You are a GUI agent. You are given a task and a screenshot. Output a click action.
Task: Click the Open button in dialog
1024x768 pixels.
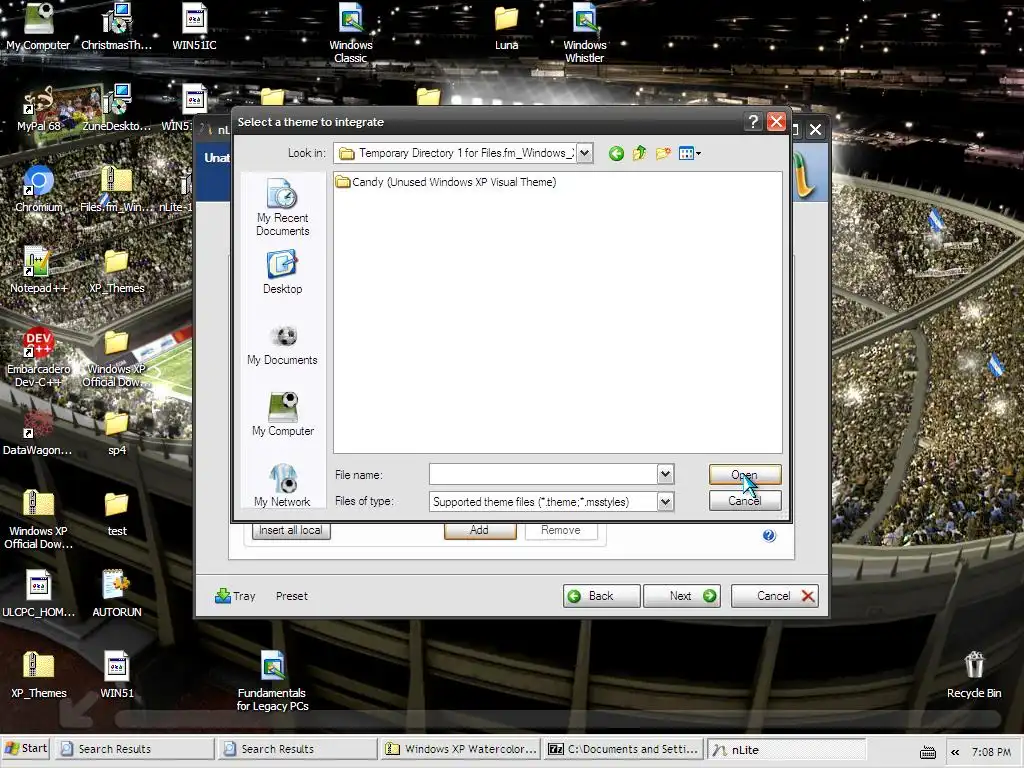tap(744, 475)
